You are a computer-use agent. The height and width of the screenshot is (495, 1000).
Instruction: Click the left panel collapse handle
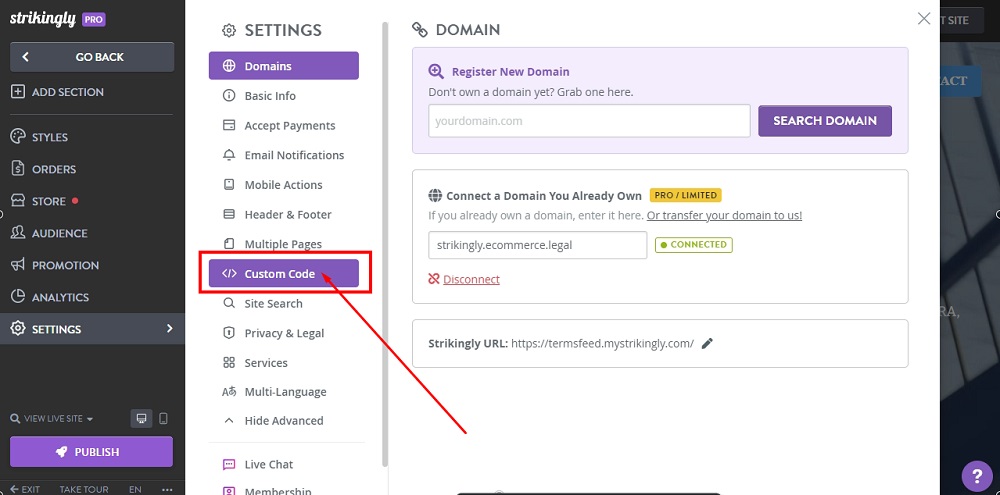point(1,214)
